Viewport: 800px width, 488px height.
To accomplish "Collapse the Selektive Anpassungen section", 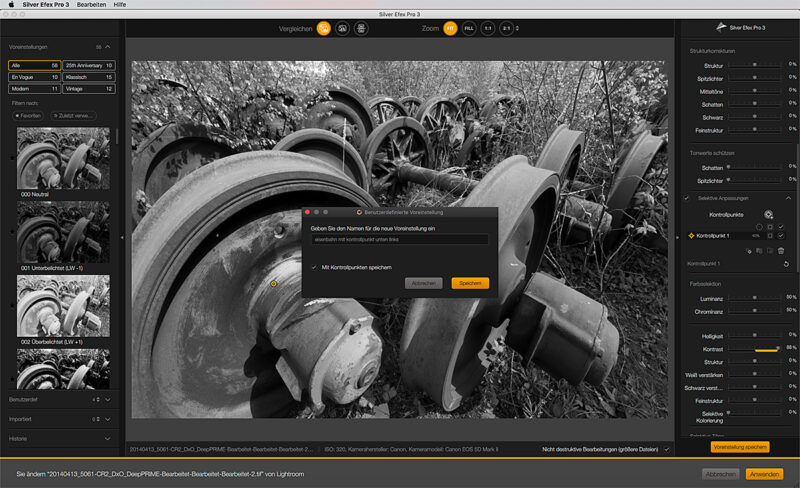I will [788, 198].
